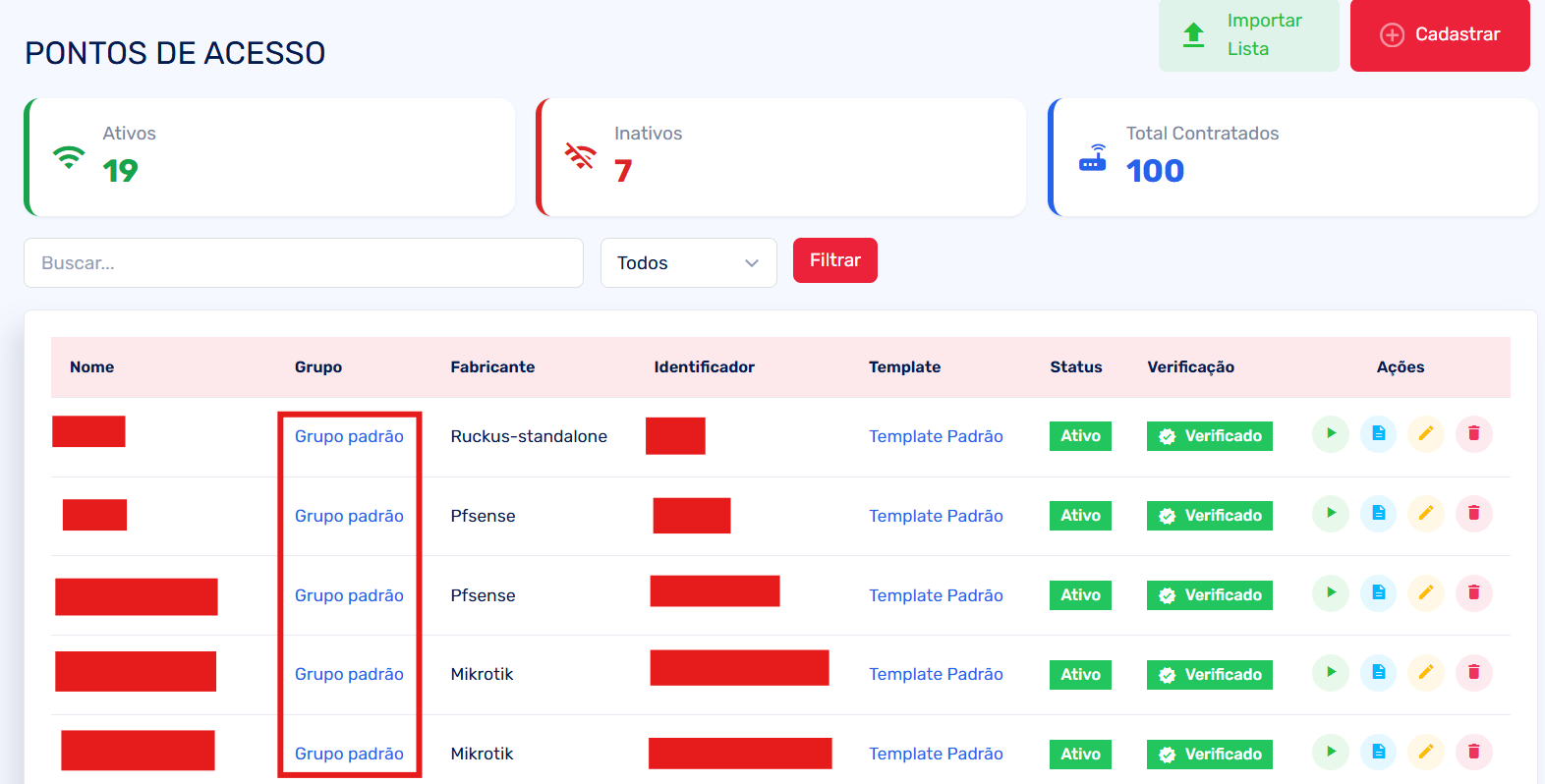Select the Ativos summary card
Screen dimensions: 1545x784
click(x=270, y=157)
